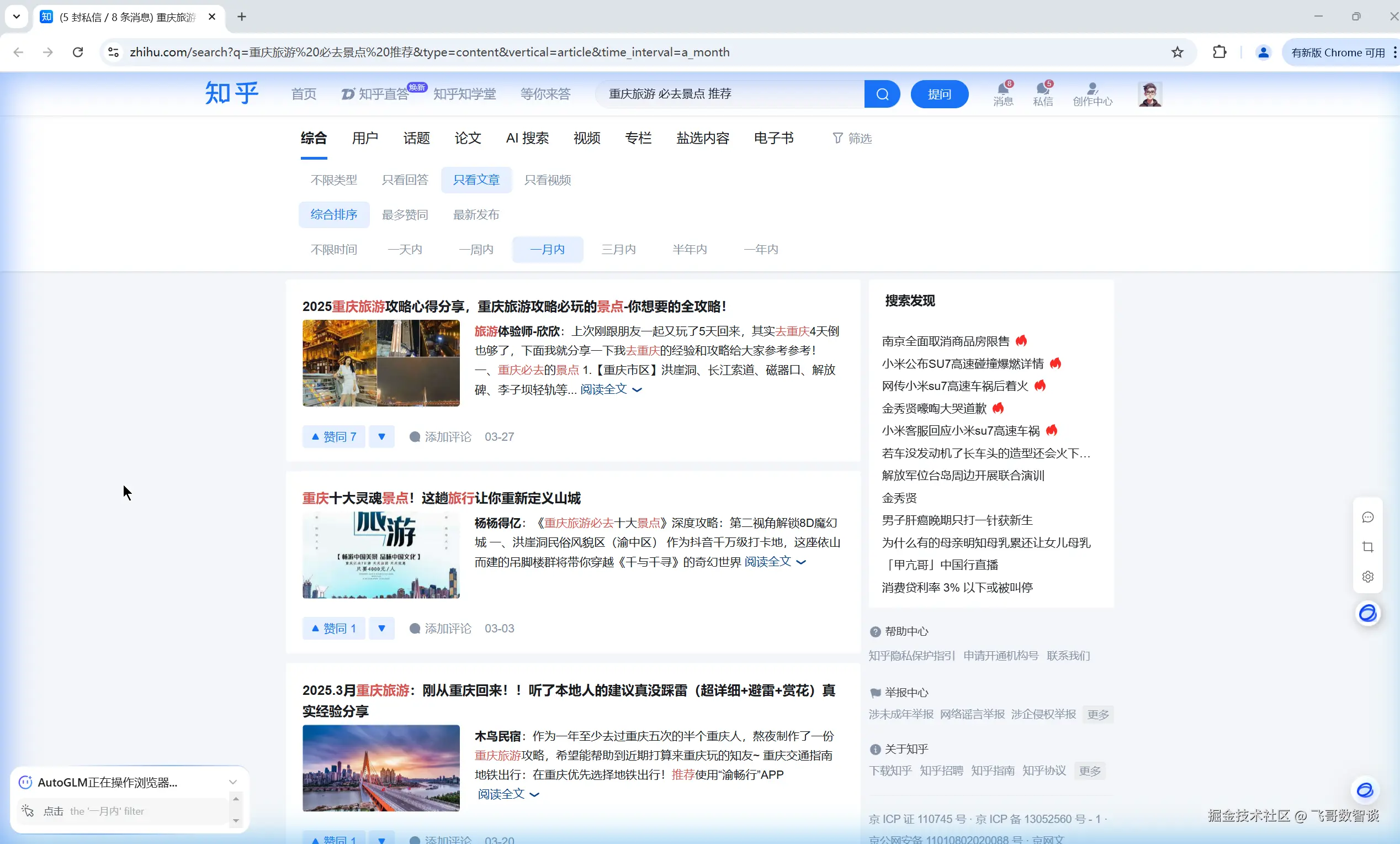The image size is (1400, 844).
Task: Switch to the 专栏 search tab
Action: [x=638, y=138]
